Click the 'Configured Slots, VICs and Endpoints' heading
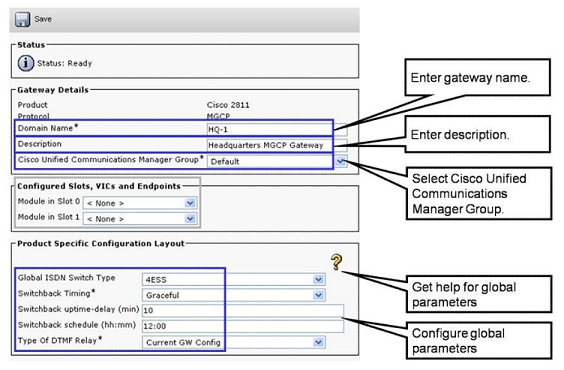The width and height of the screenshot is (564, 370). pos(99,186)
